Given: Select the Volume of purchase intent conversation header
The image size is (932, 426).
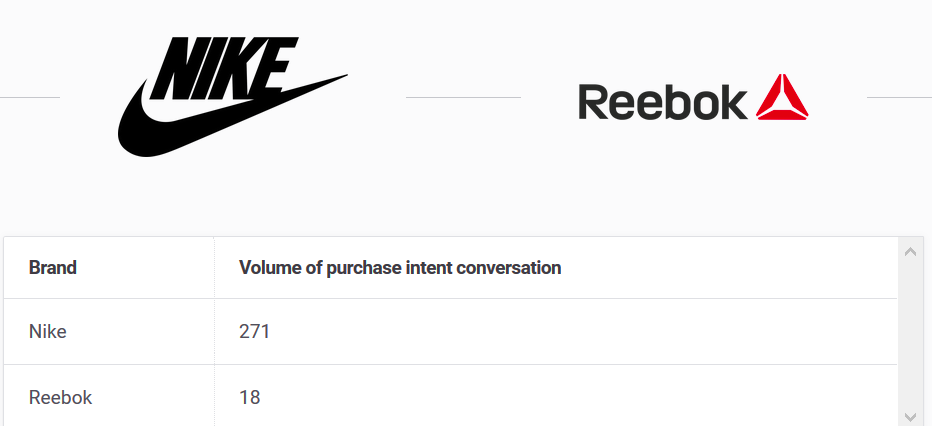Looking at the screenshot, I should click(x=400, y=268).
